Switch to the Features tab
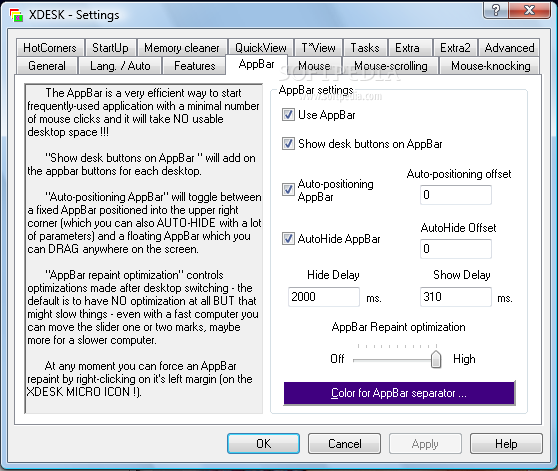Viewport: 558px width, 471px height. point(195,66)
